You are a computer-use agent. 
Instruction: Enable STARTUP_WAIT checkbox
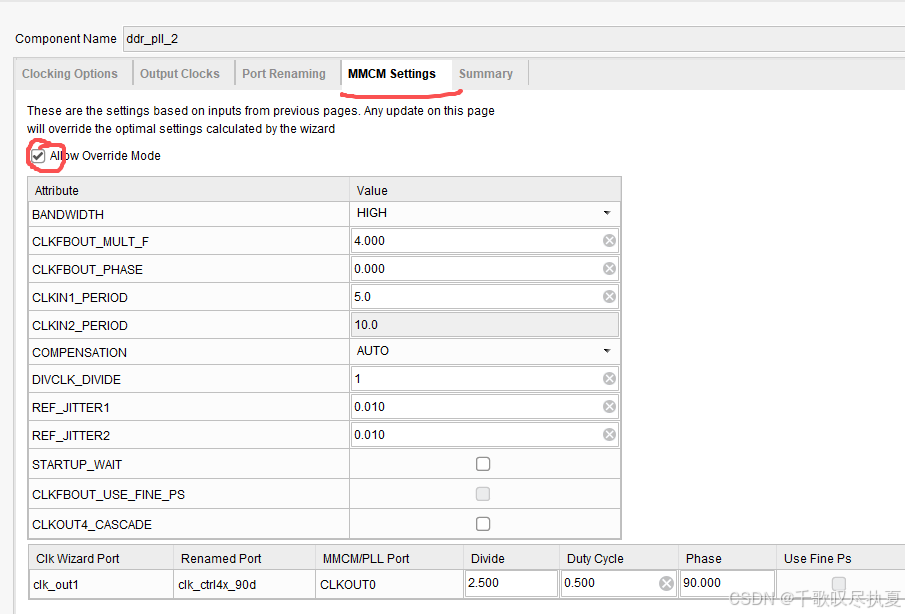[x=483, y=464]
